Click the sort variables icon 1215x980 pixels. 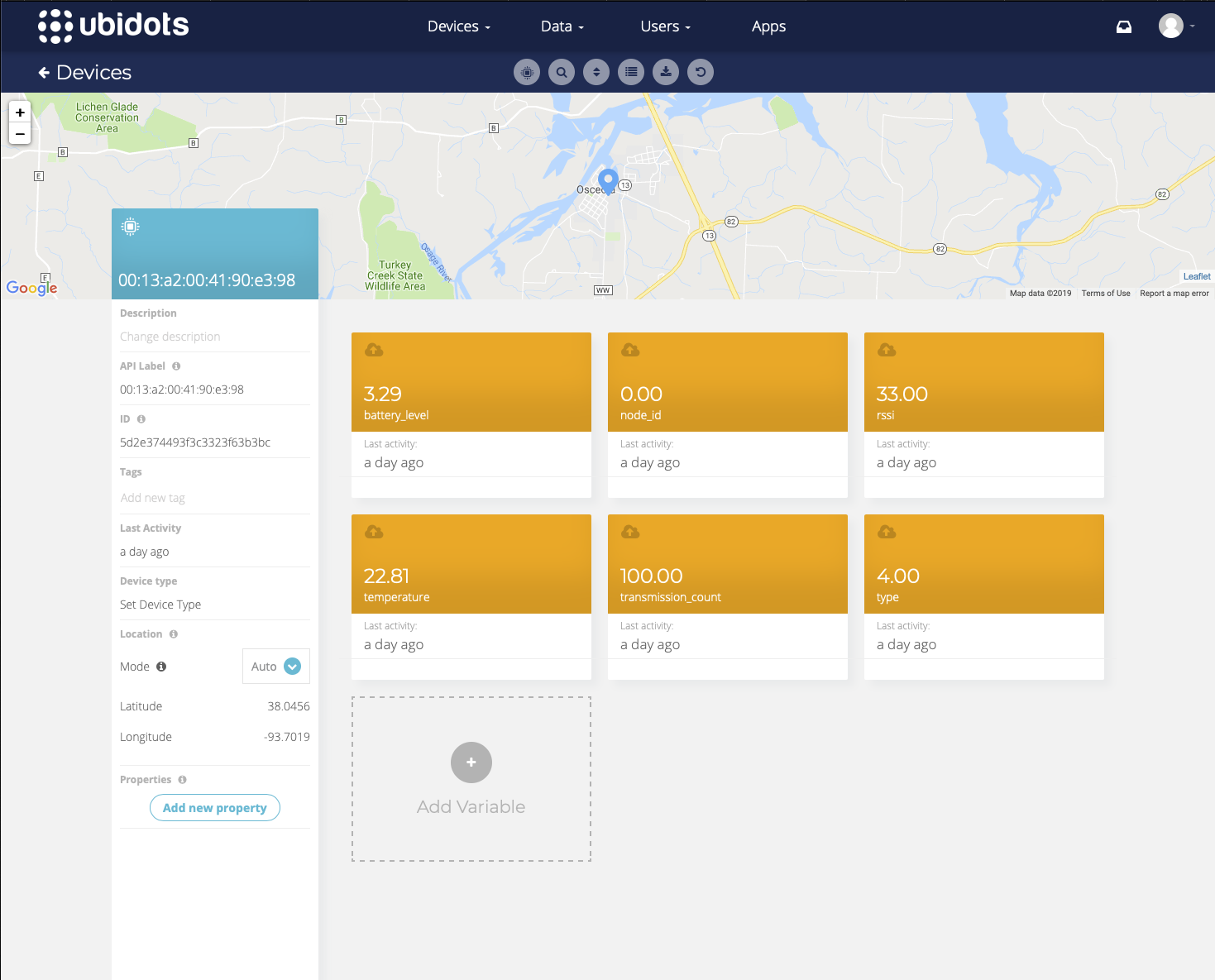pyautogui.click(x=596, y=72)
